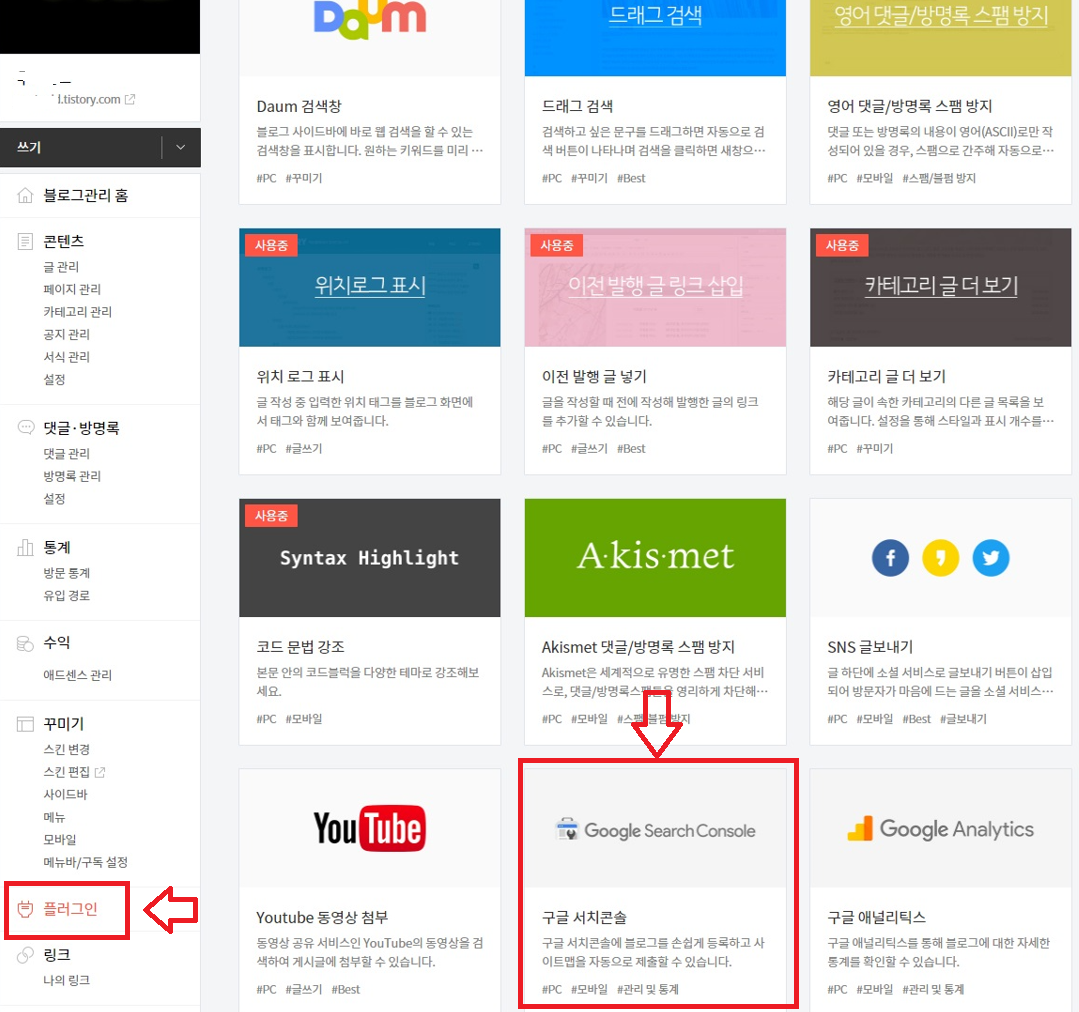Click the 플러그인 plug icon
This screenshot has width=1079, height=1012.
coord(25,909)
